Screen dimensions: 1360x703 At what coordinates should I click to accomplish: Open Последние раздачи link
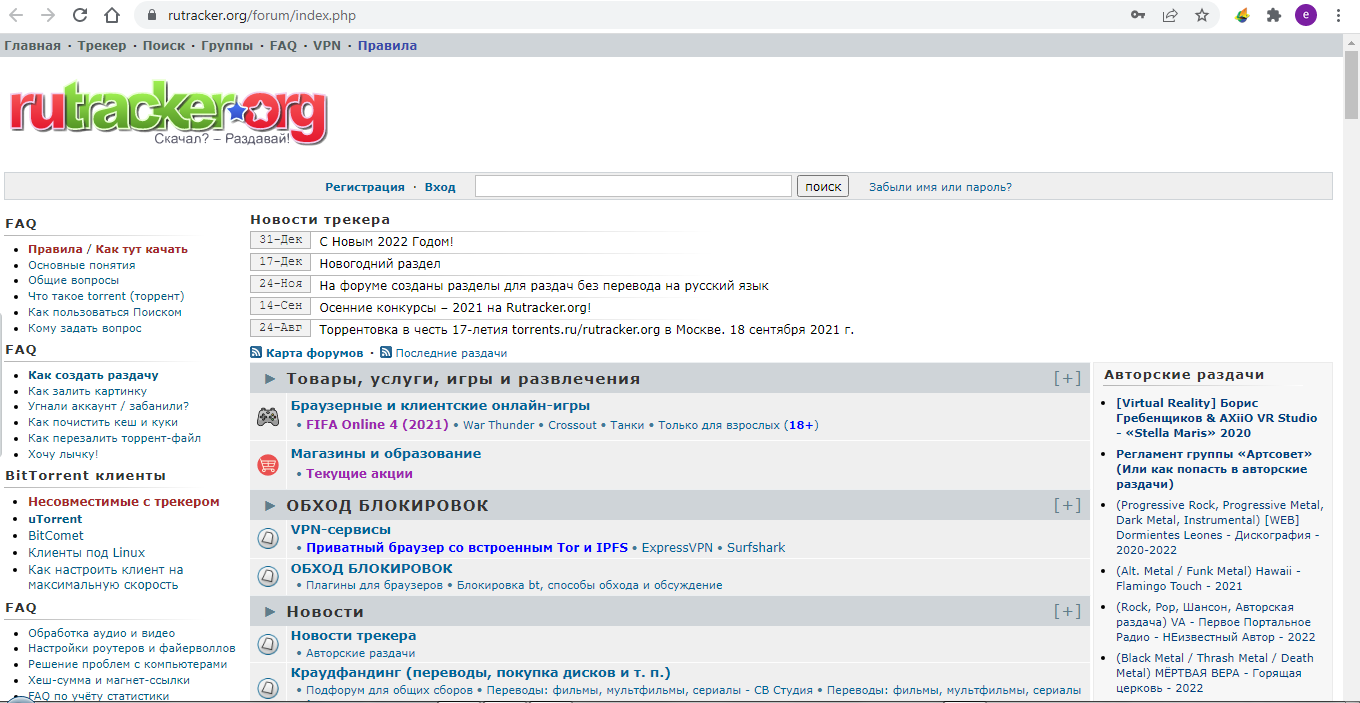click(451, 353)
